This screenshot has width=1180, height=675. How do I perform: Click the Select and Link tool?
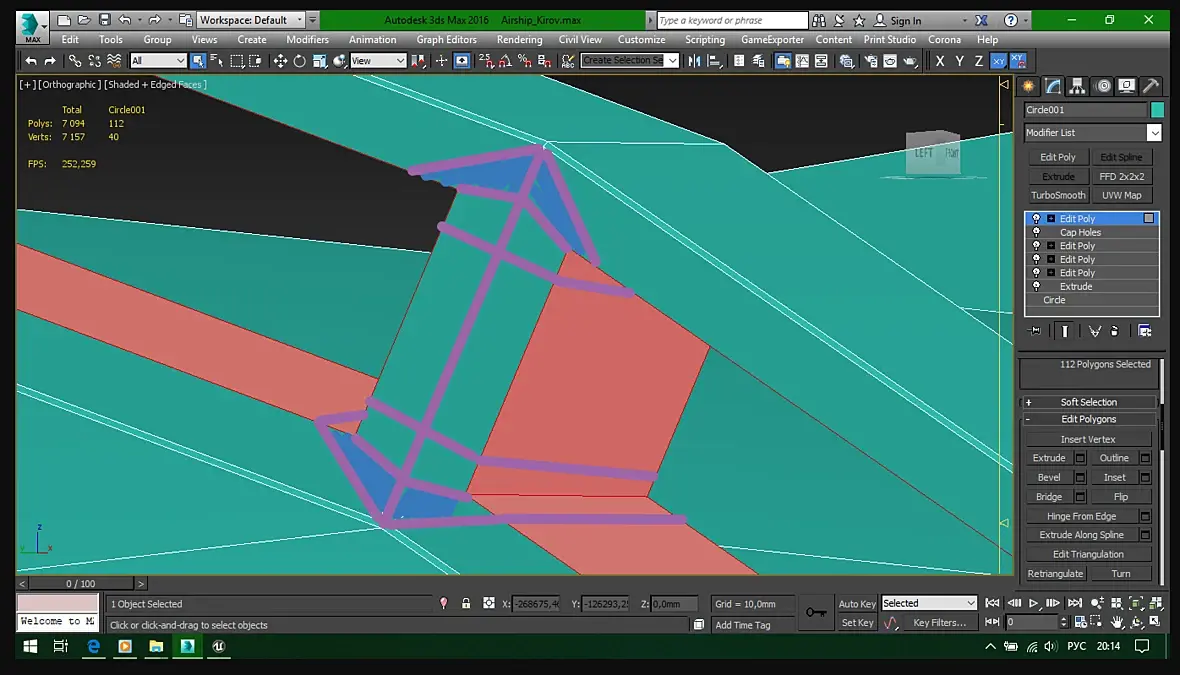pos(75,61)
